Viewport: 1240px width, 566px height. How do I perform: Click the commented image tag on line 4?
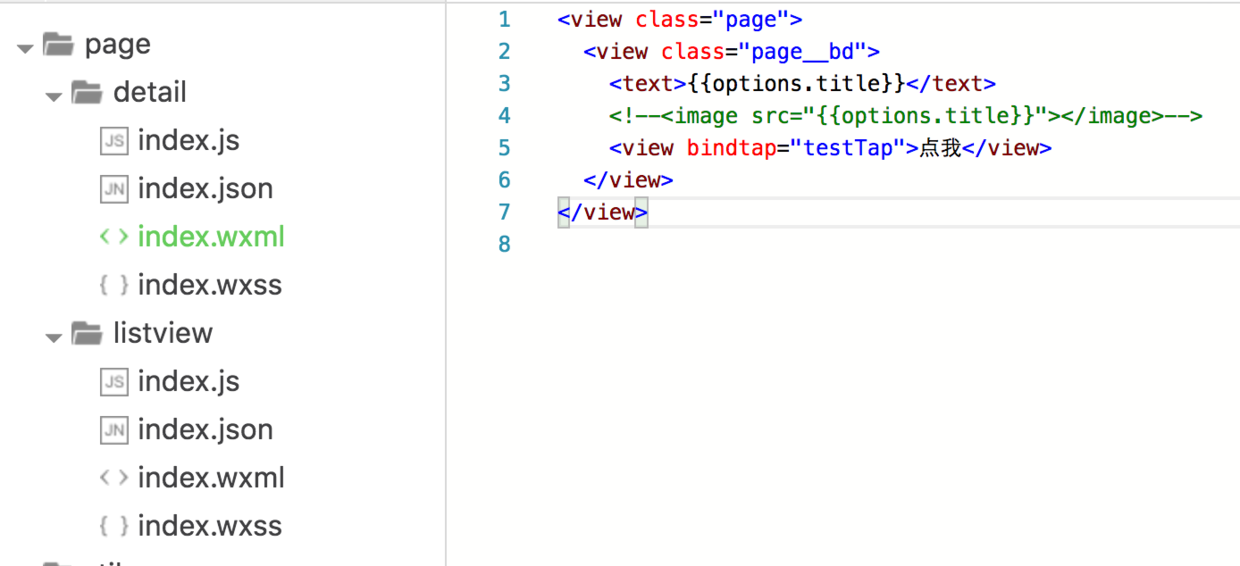click(x=906, y=116)
